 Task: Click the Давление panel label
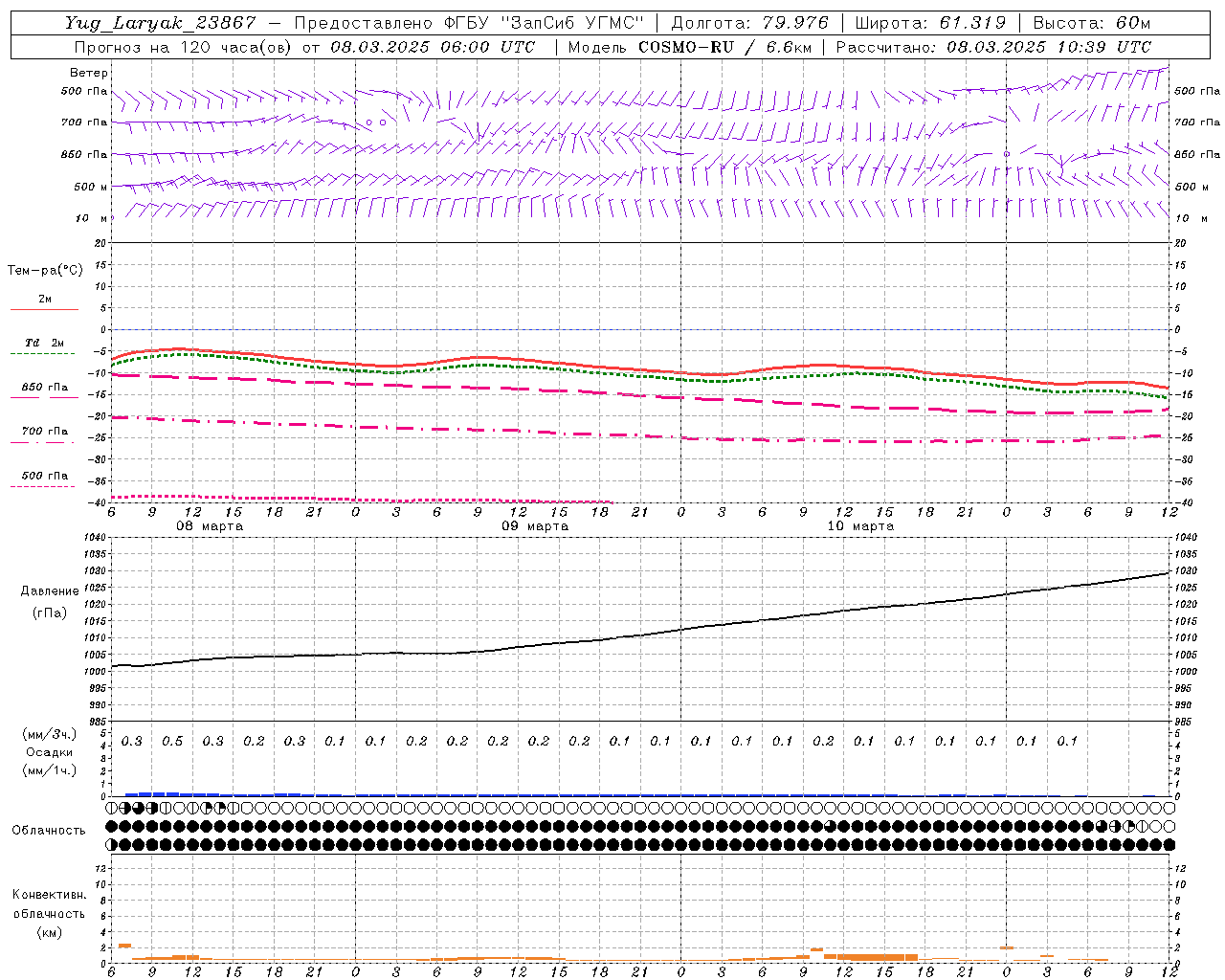tap(50, 591)
